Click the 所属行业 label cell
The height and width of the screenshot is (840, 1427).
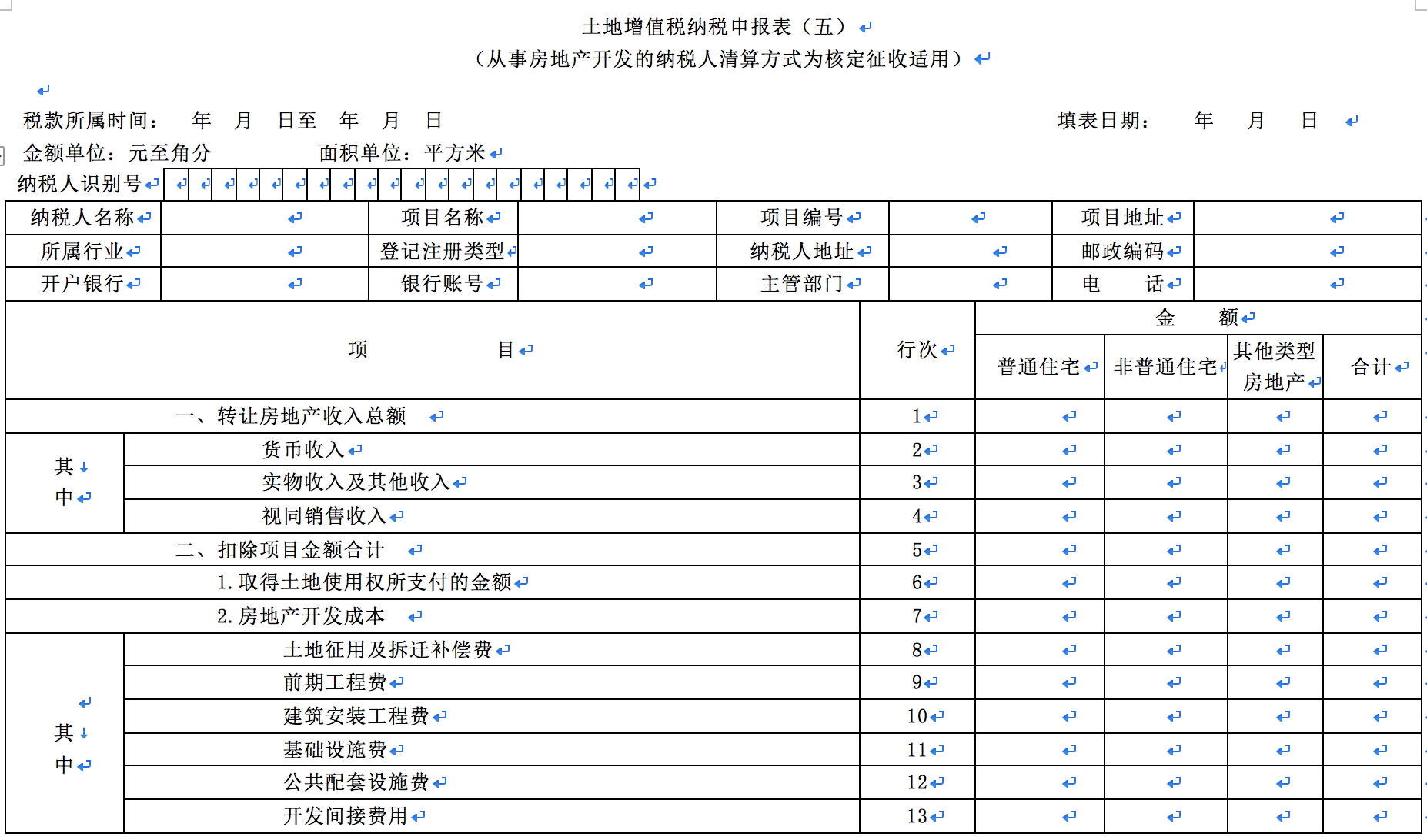tap(83, 252)
